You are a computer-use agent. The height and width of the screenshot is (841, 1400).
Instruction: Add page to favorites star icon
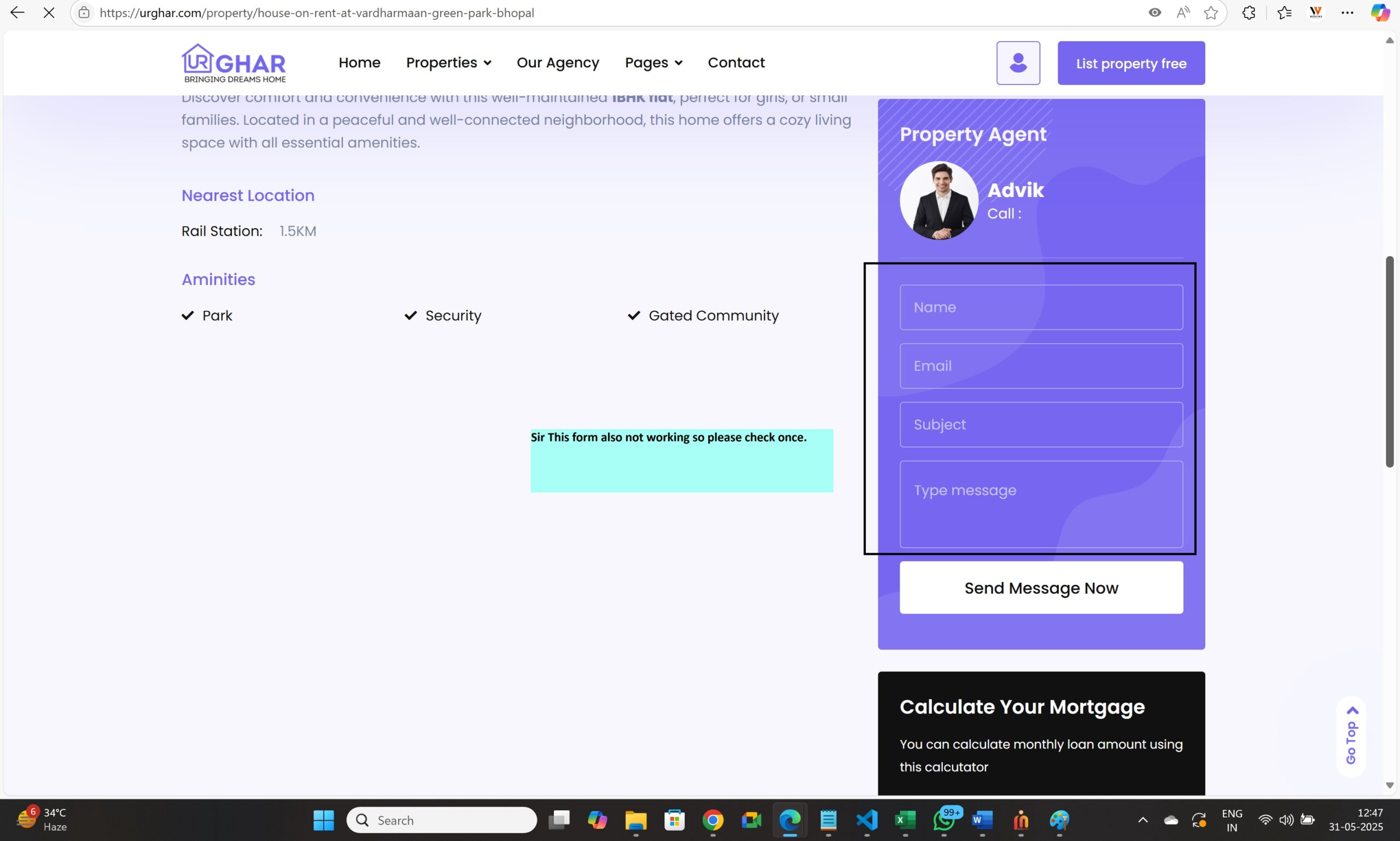coord(1210,13)
